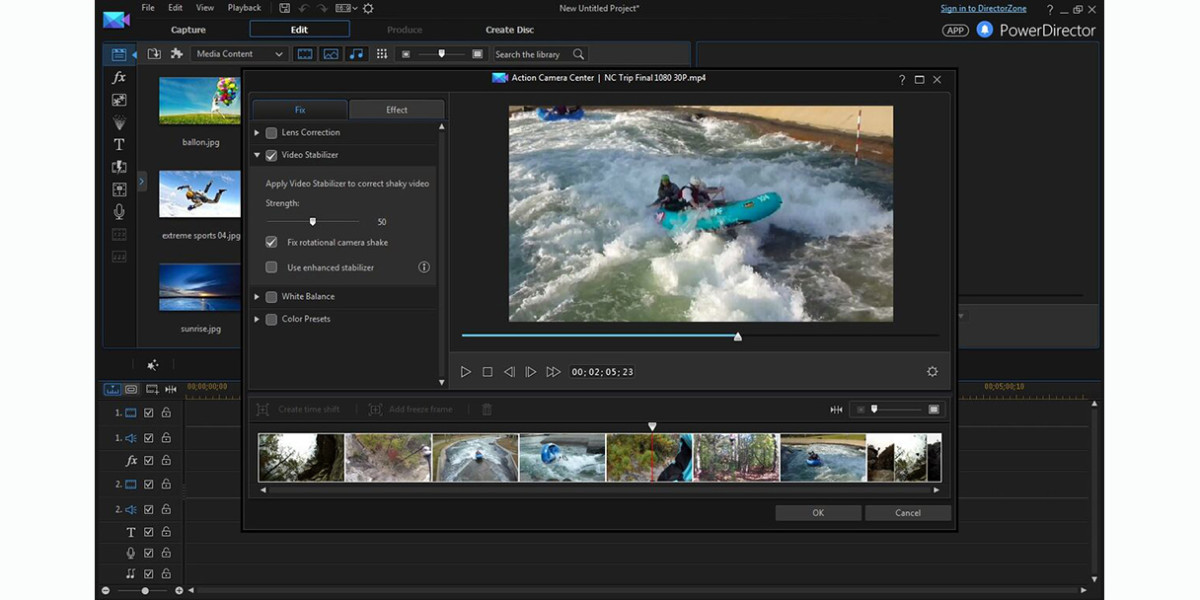The image size is (1200, 600).
Task: Toggle the White Balance checkbox
Action: click(271, 296)
